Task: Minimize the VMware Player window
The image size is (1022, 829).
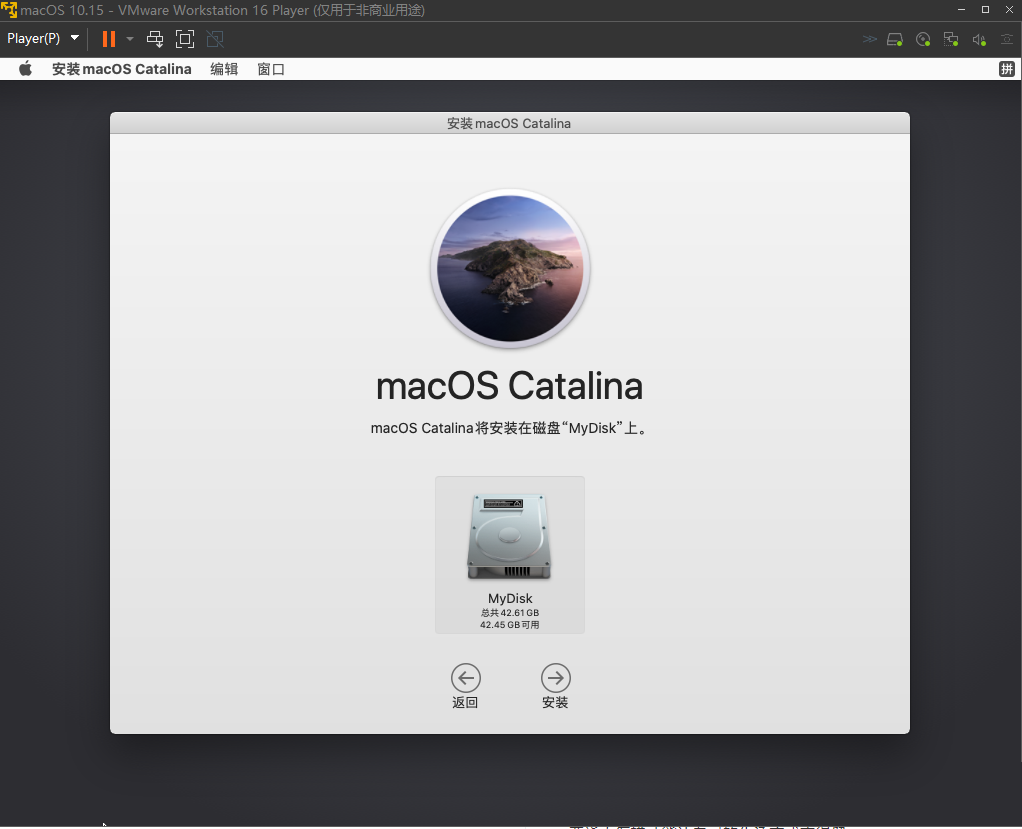Action: 961,10
